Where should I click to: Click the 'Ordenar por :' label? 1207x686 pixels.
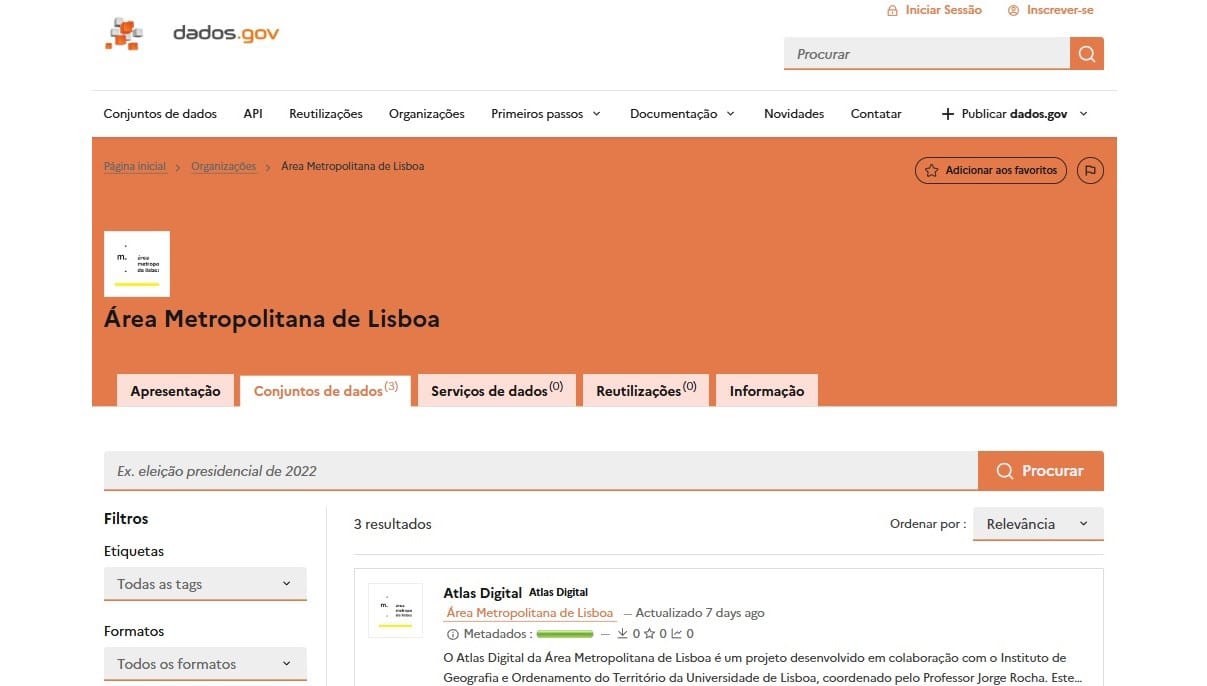[928, 524]
